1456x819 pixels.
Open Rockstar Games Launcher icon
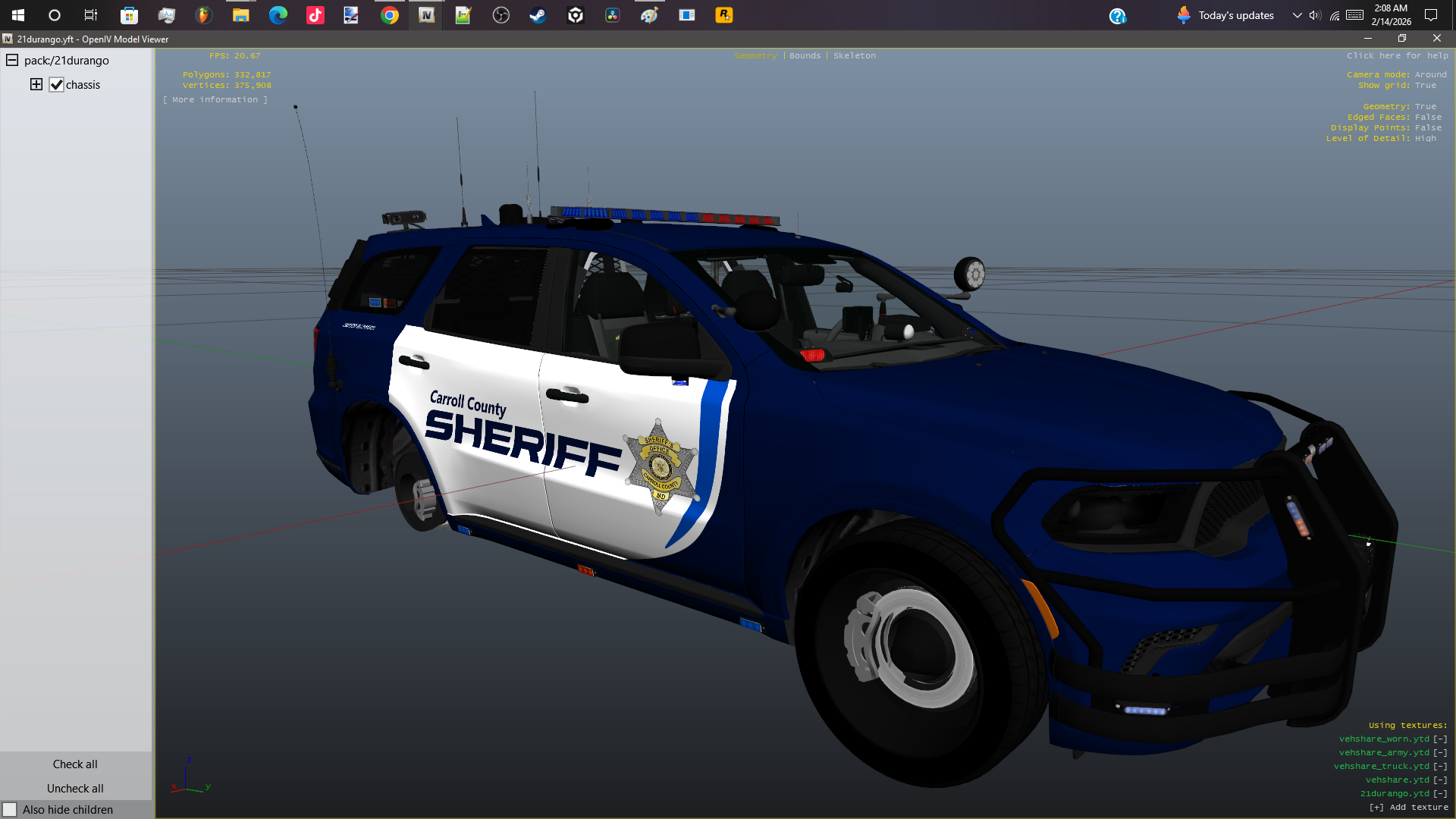click(x=724, y=15)
